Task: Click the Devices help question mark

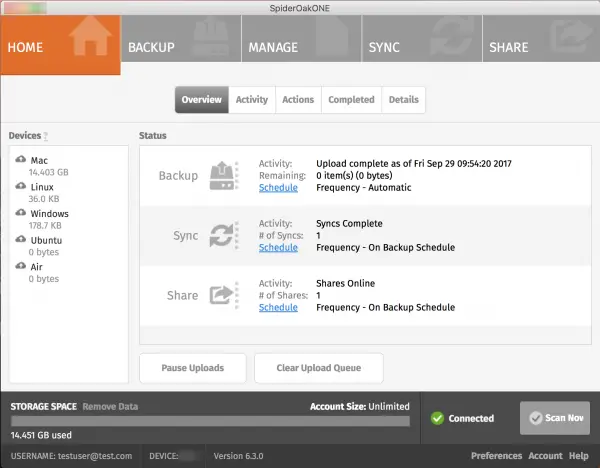Action: (46, 136)
